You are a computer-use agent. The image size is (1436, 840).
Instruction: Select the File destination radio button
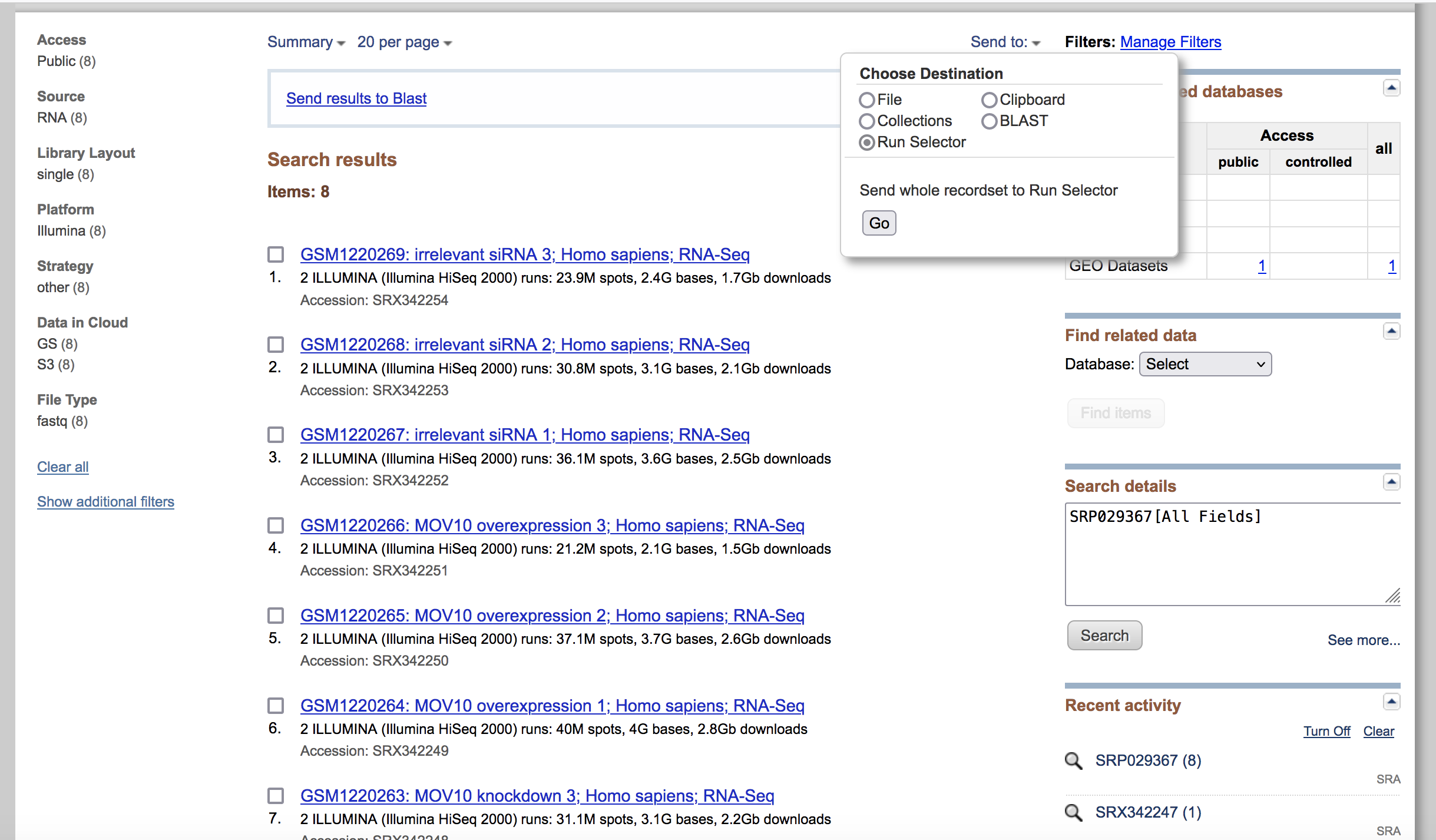pos(866,100)
